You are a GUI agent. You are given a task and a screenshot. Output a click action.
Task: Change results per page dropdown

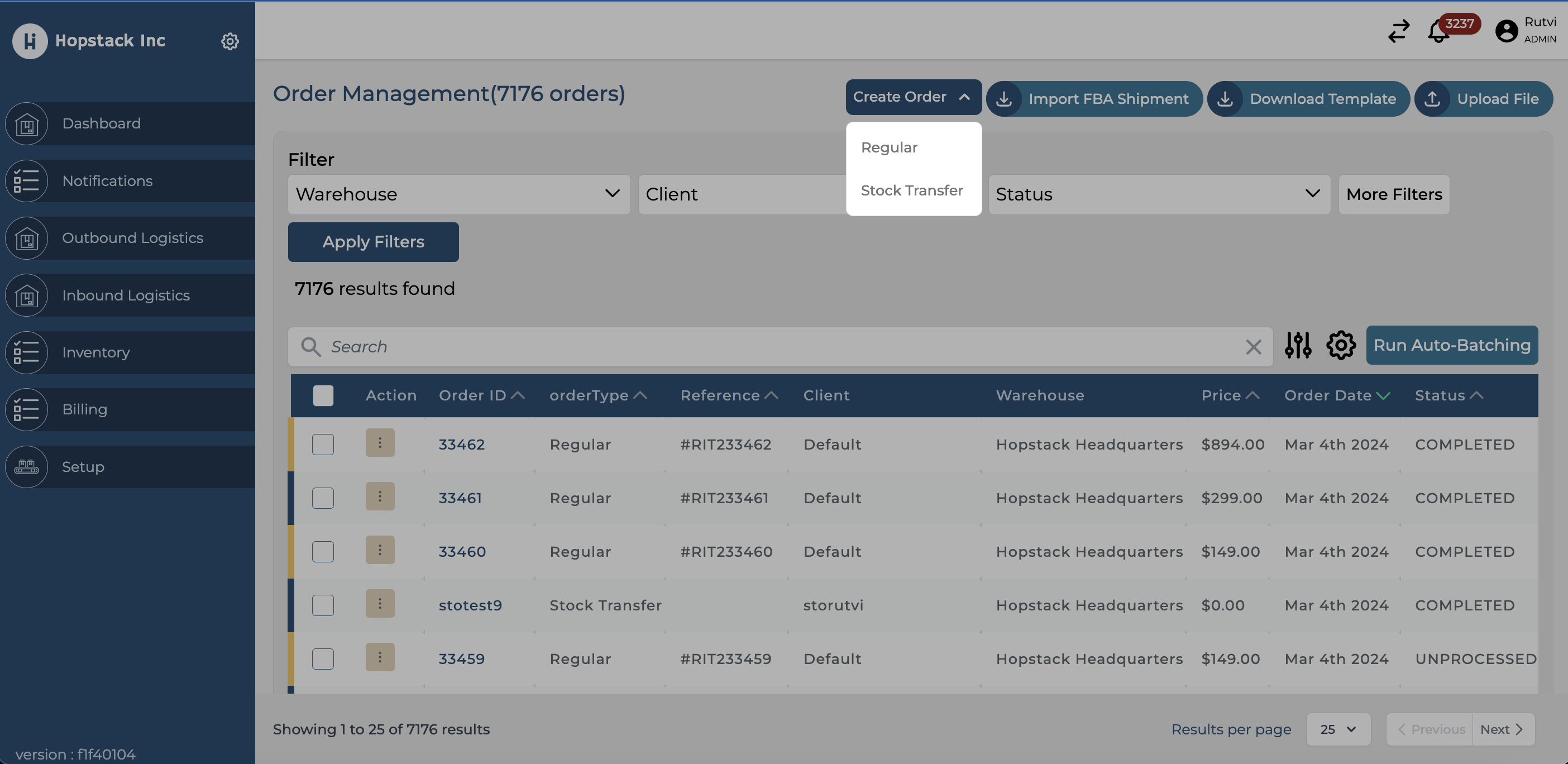[x=1338, y=729]
